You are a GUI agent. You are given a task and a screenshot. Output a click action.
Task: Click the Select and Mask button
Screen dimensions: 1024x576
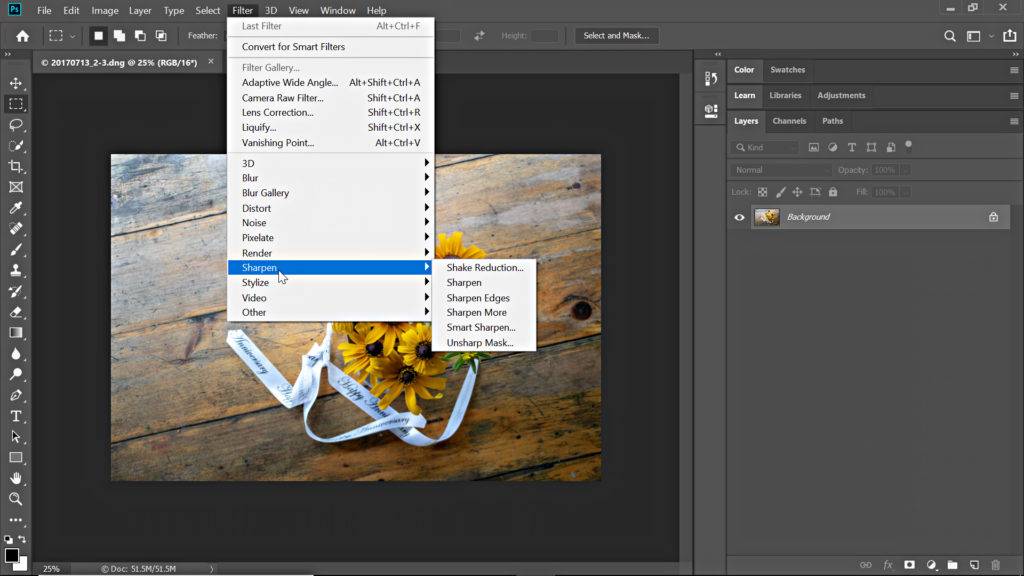pyautogui.click(x=615, y=36)
